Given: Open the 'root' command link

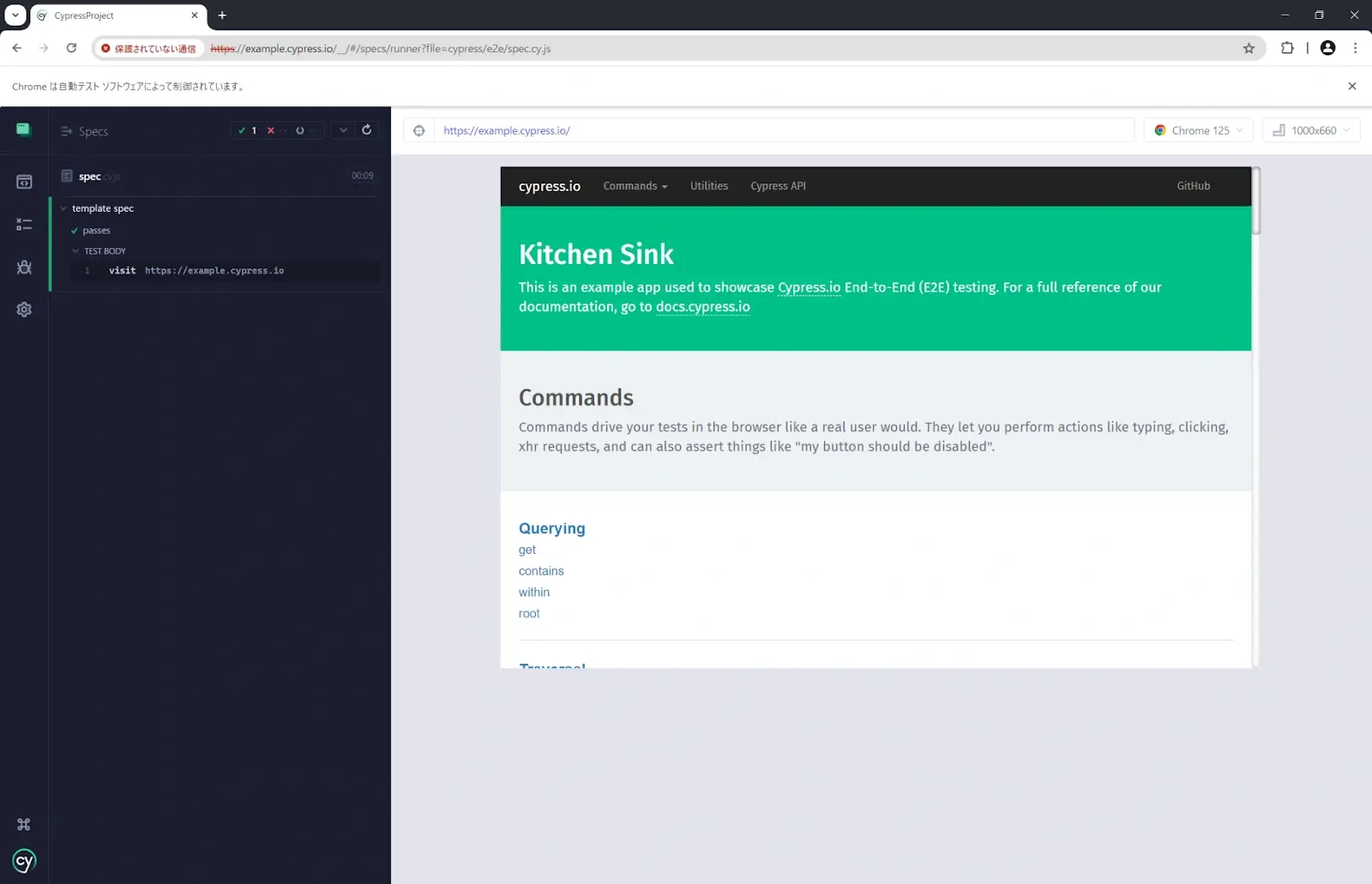Looking at the screenshot, I should click(529, 614).
